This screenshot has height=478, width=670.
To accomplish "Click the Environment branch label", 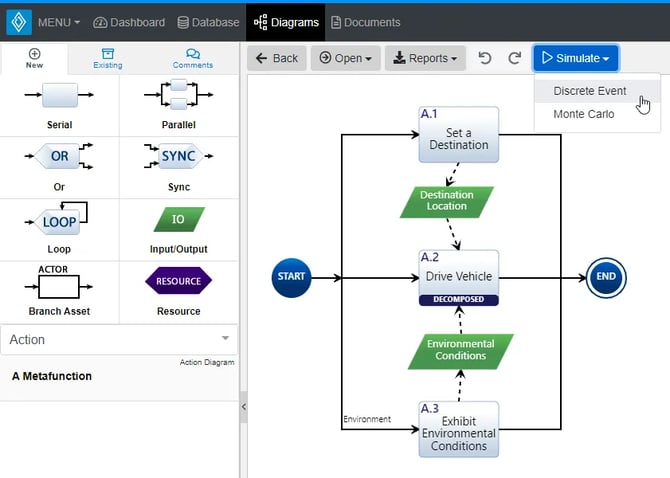I will 367,419.
